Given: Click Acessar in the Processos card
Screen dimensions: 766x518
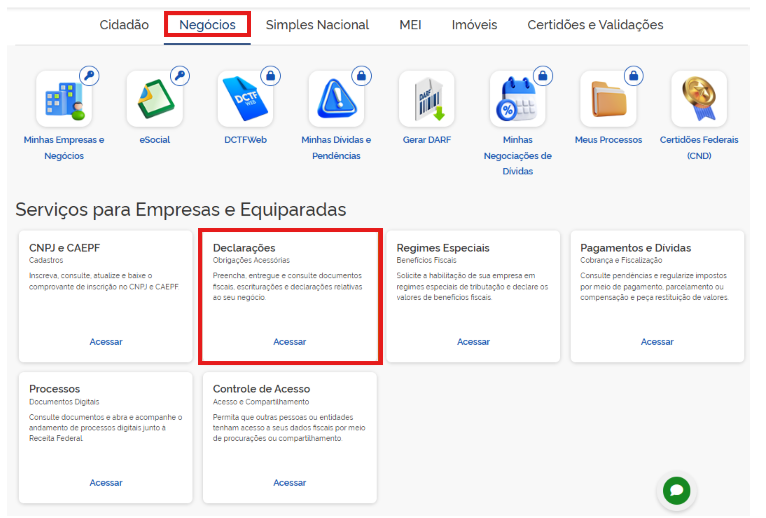Looking at the screenshot, I should [106, 483].
